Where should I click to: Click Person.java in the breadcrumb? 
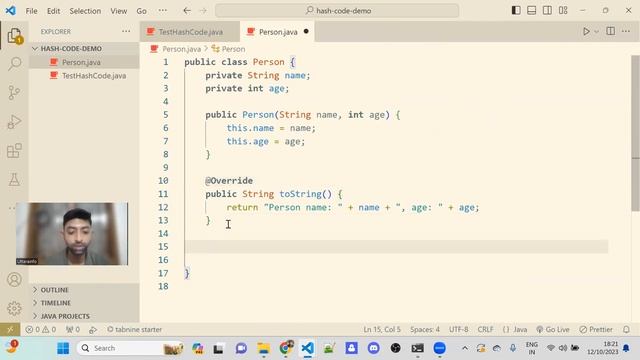pos(181,49)
